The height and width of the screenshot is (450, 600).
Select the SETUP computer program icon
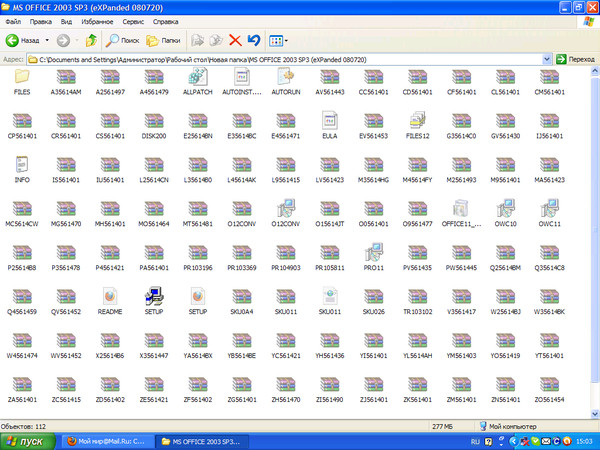tap(154, 297)
